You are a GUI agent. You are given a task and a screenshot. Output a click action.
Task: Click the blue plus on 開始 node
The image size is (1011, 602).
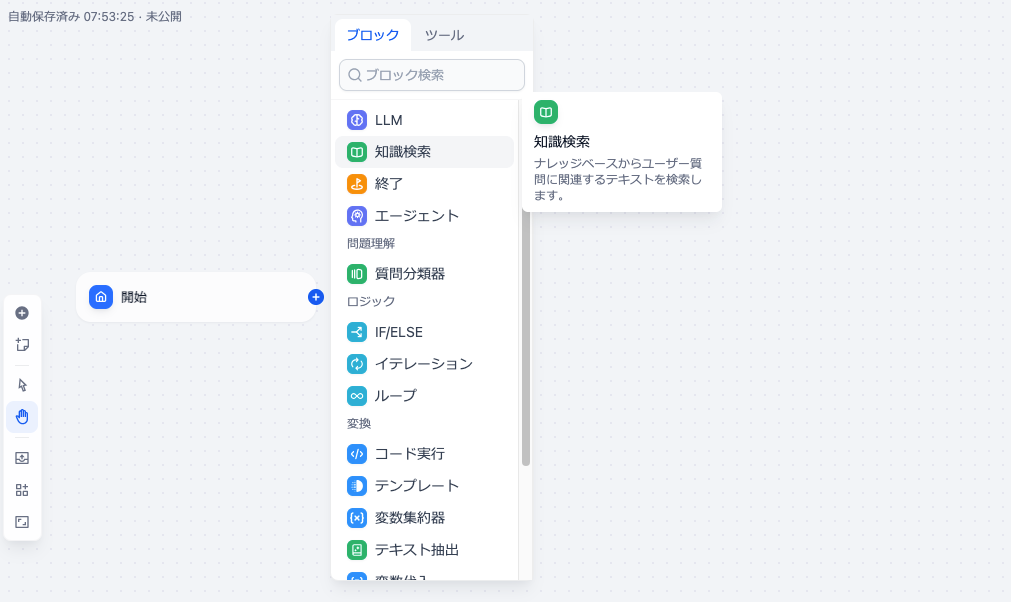pyautogui.click(x=316, y=297)
